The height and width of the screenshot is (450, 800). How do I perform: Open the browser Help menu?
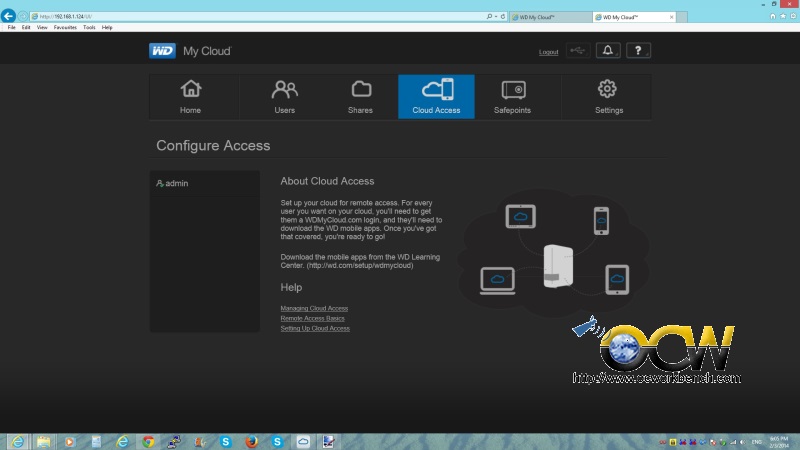(107, 28)
